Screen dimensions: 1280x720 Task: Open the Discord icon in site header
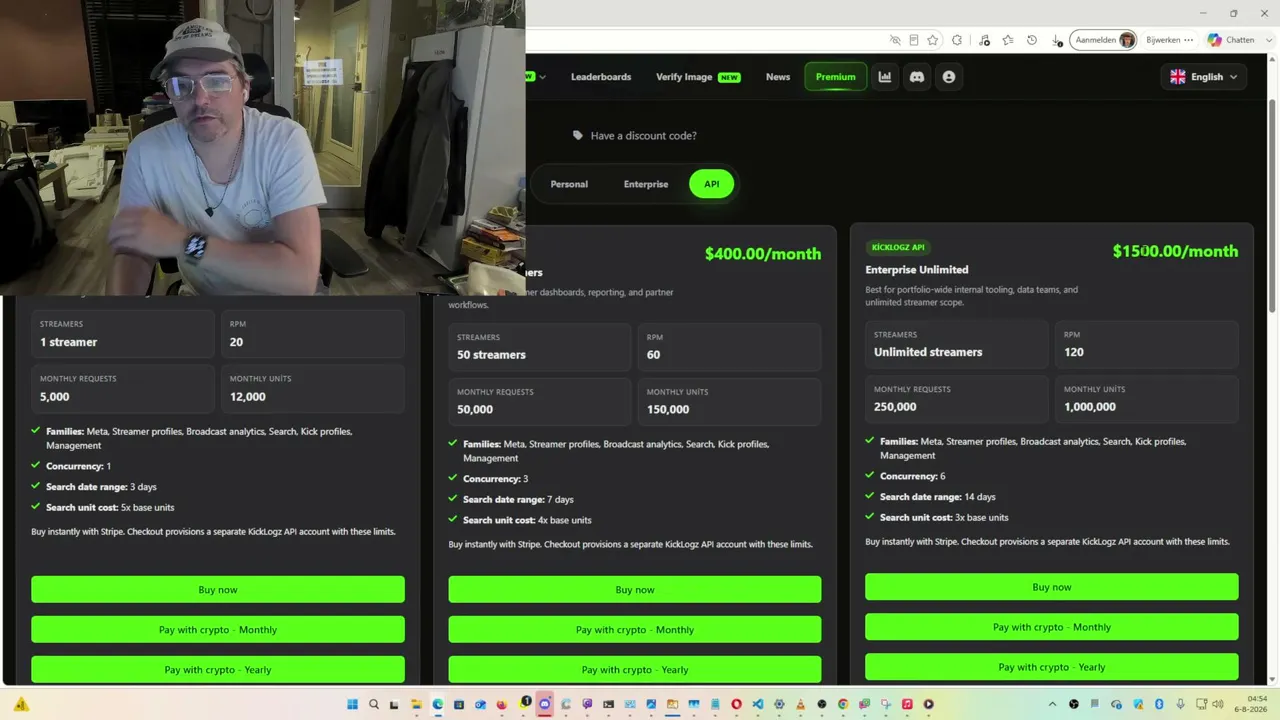[x=917, y=77]
